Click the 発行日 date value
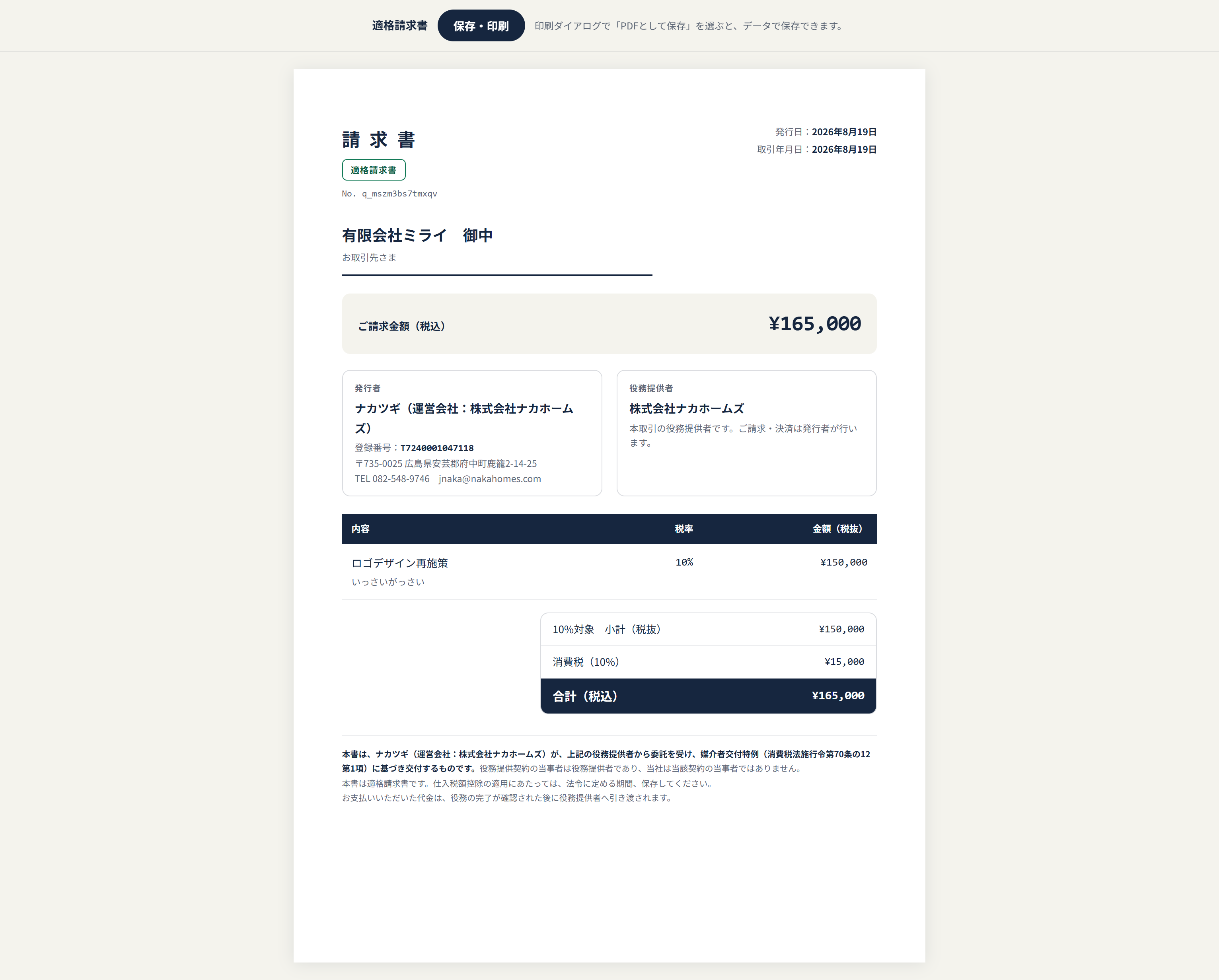Image resolution: width=1219 pixels, height=980 pixels. click(844, 132)
